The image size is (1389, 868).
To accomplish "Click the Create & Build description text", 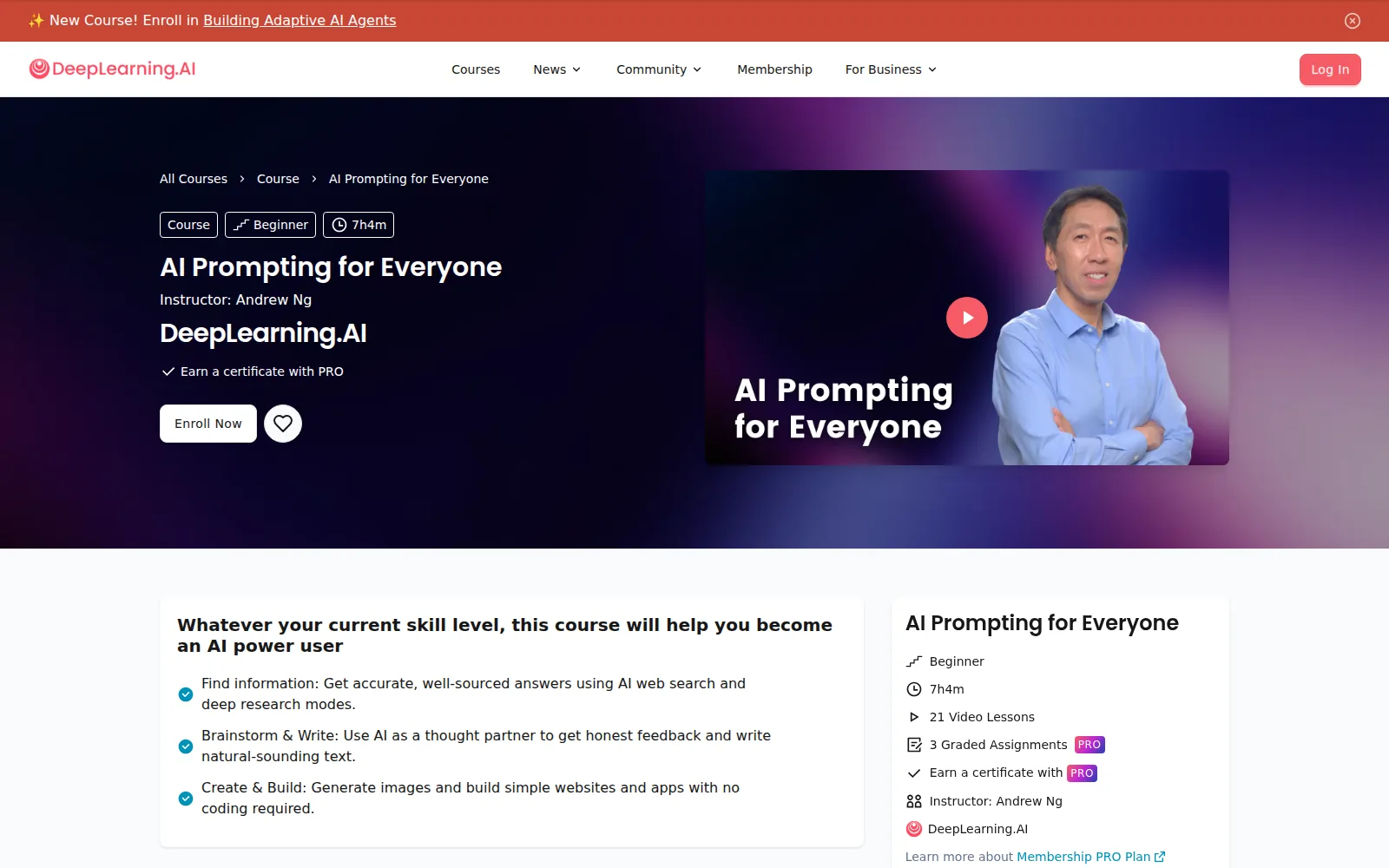I will (x=471, y=799).
